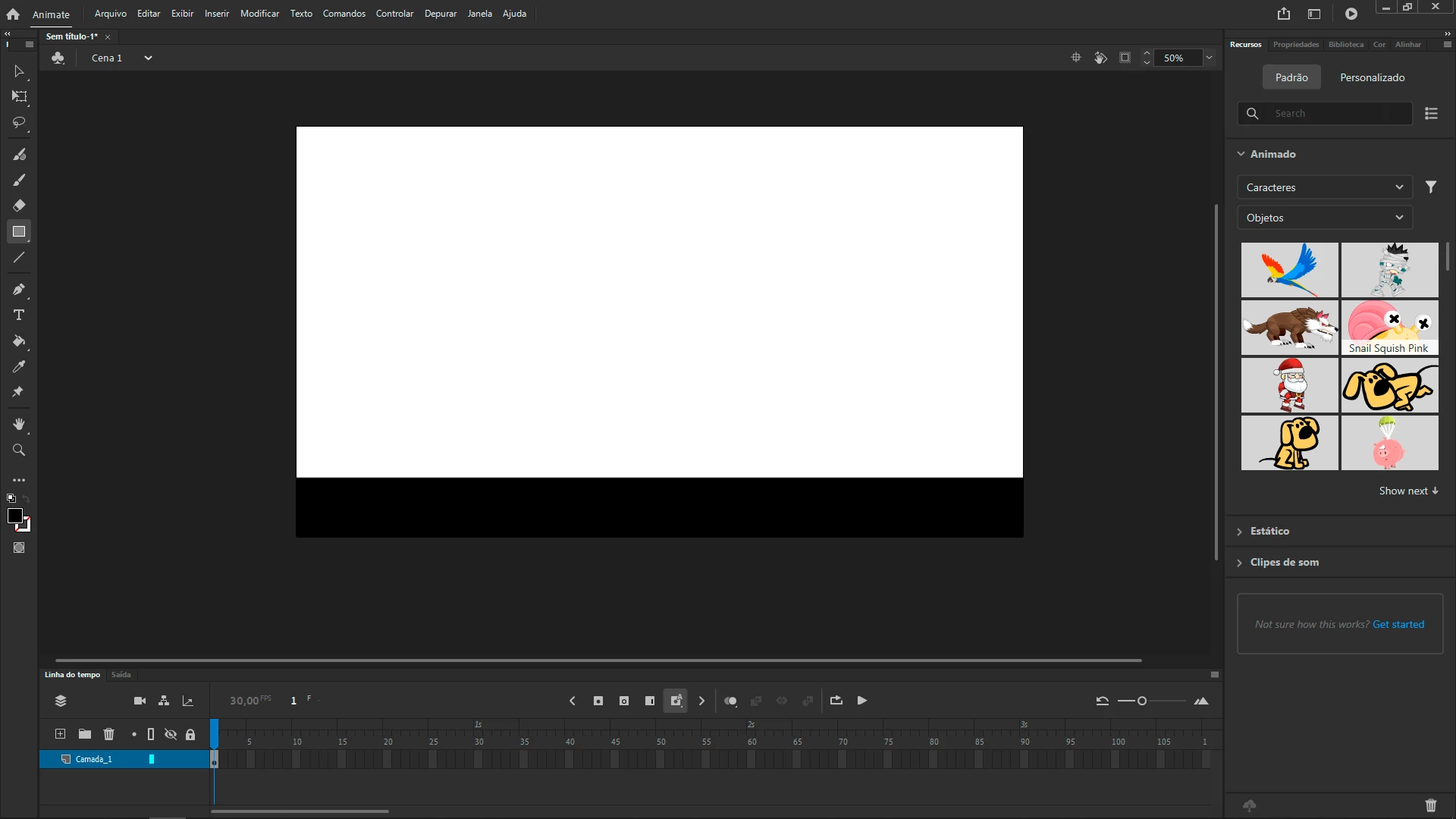Select the Zoom magnifier tool
Screen dimensions: 1456x819
point(19,450)
